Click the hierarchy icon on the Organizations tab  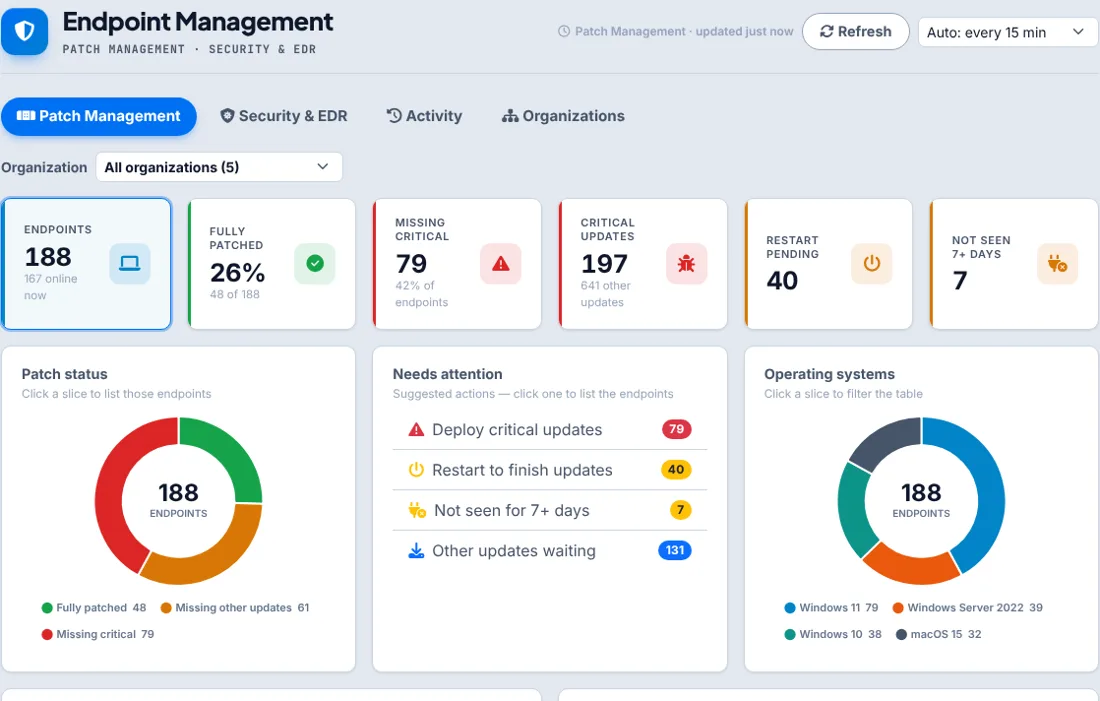510,116
